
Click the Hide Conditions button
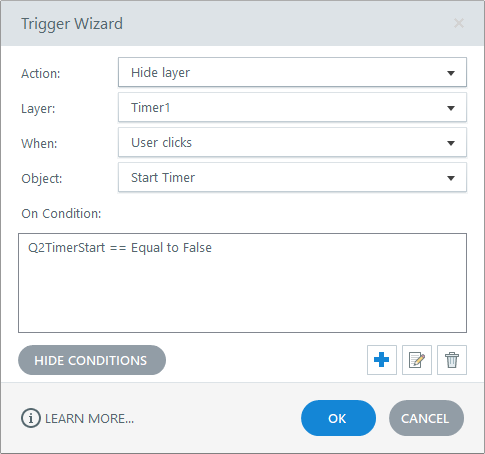(92, 360)
